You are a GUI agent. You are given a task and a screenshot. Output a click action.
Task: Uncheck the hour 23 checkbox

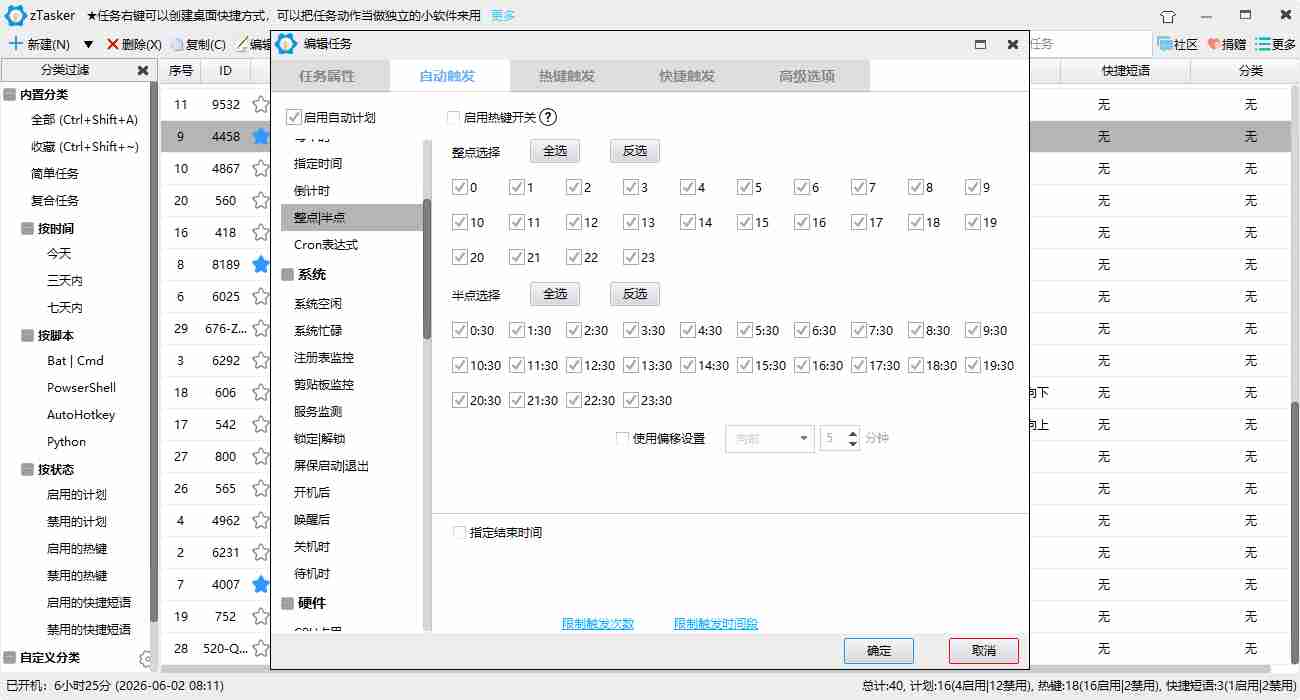630,257
